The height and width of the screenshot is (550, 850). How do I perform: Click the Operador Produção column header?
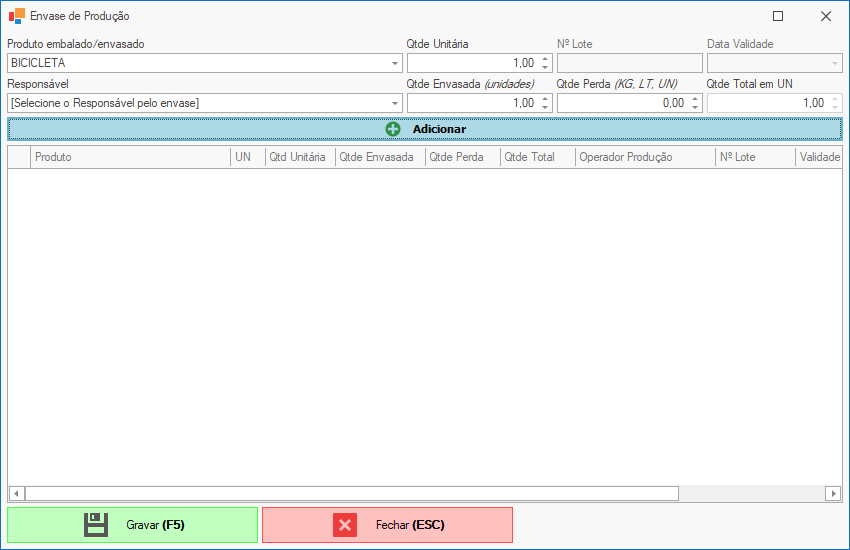(645, 157)
